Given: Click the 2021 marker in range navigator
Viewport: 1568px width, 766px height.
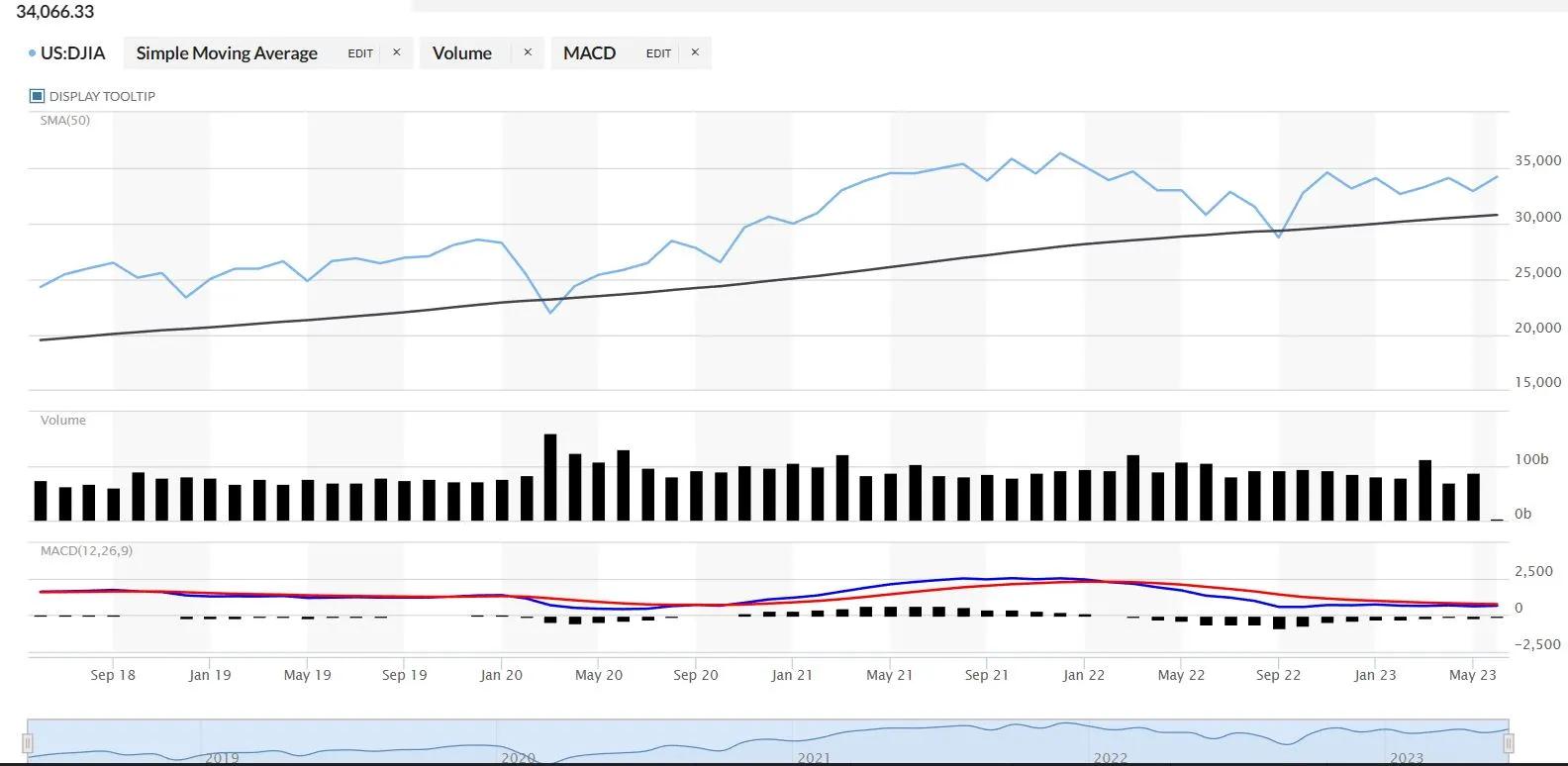Looking at the screenshot, I should pos(814,758).
